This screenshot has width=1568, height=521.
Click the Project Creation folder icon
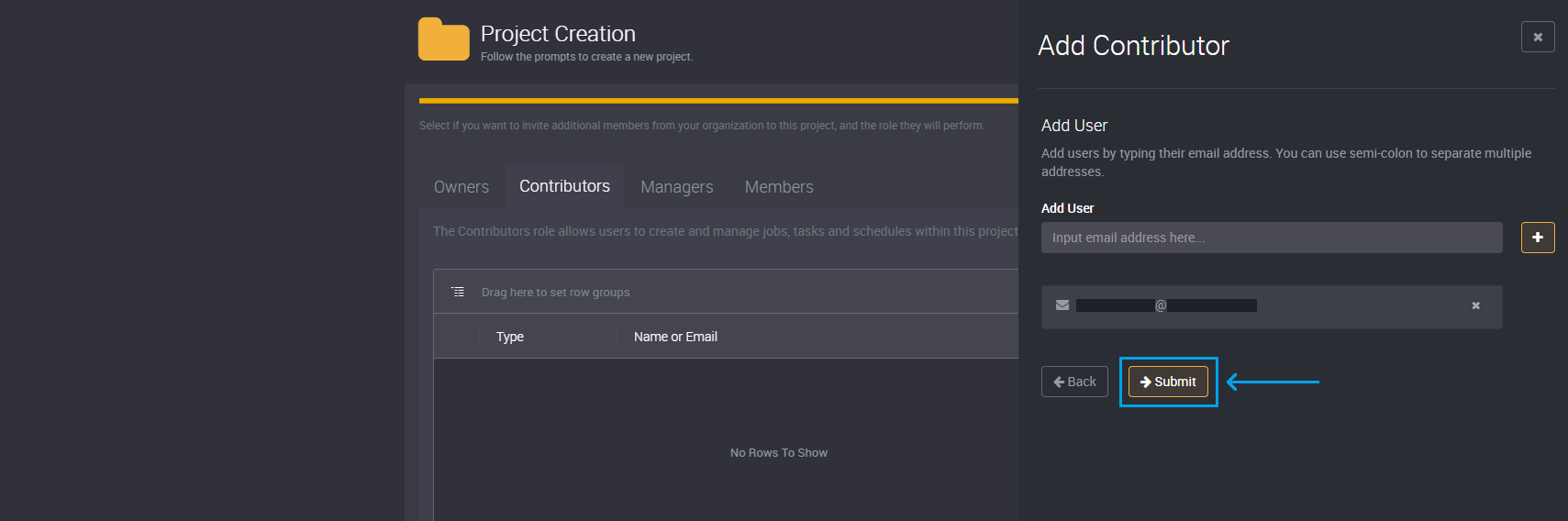[444, 39]
